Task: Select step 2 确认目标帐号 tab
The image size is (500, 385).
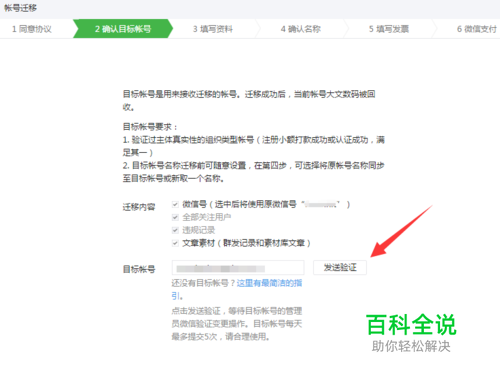Action: pyautogui.click(x=123, y=29)
